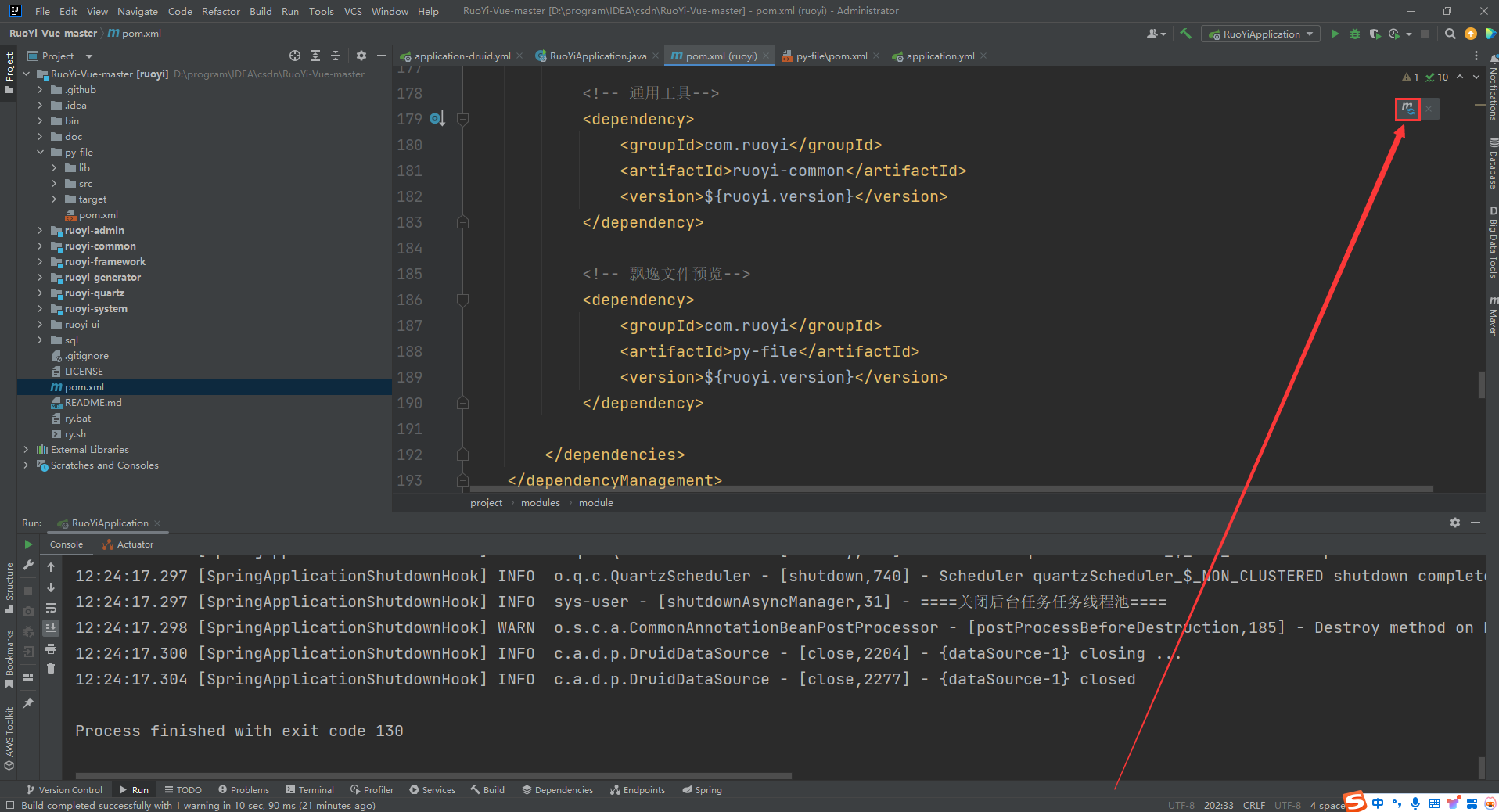Restore layout icon in Run panel

point(28,677)
